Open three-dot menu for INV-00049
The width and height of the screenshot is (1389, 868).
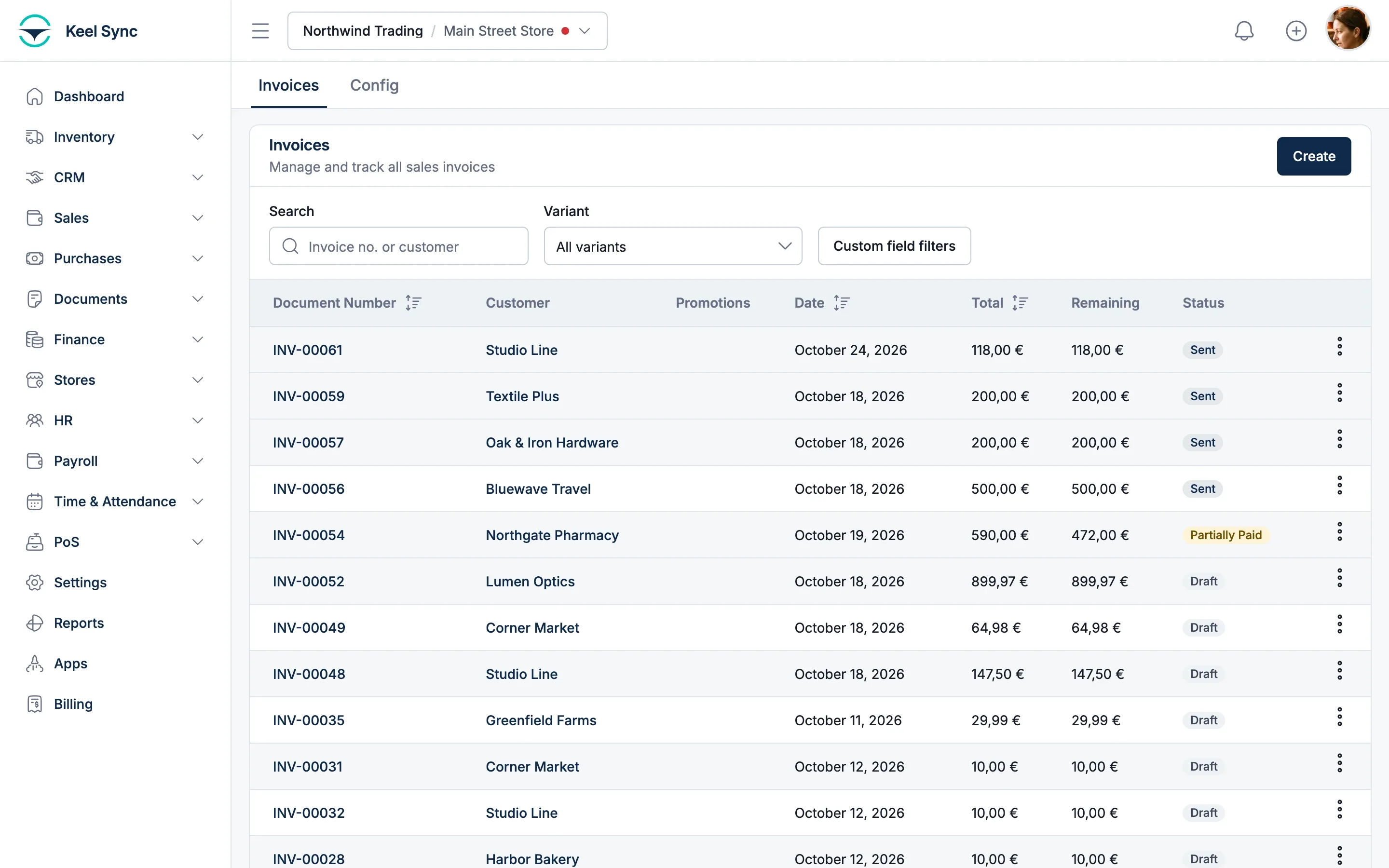coord(1339,624)
